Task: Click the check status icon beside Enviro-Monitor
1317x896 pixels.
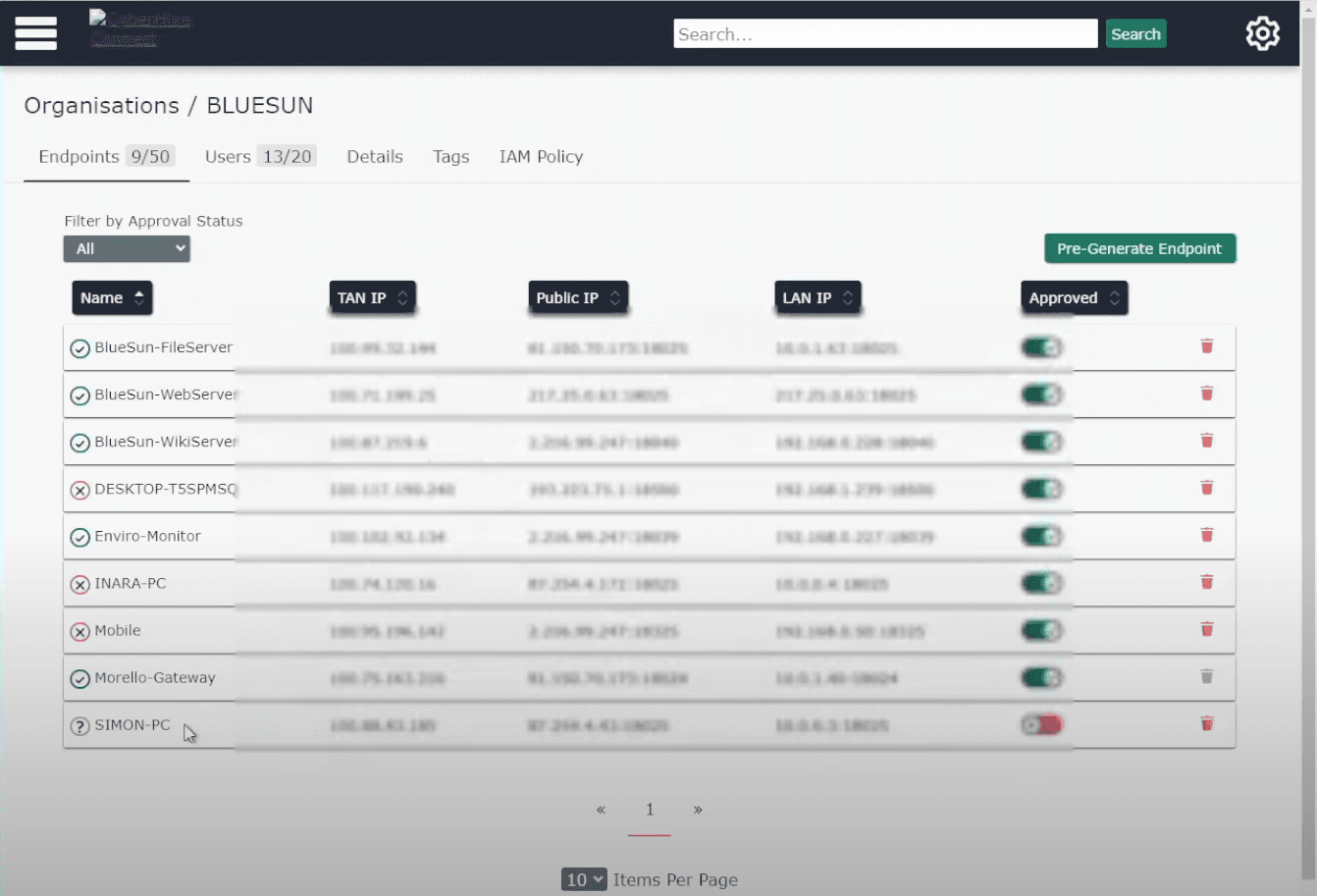Action: click(80, 537)
